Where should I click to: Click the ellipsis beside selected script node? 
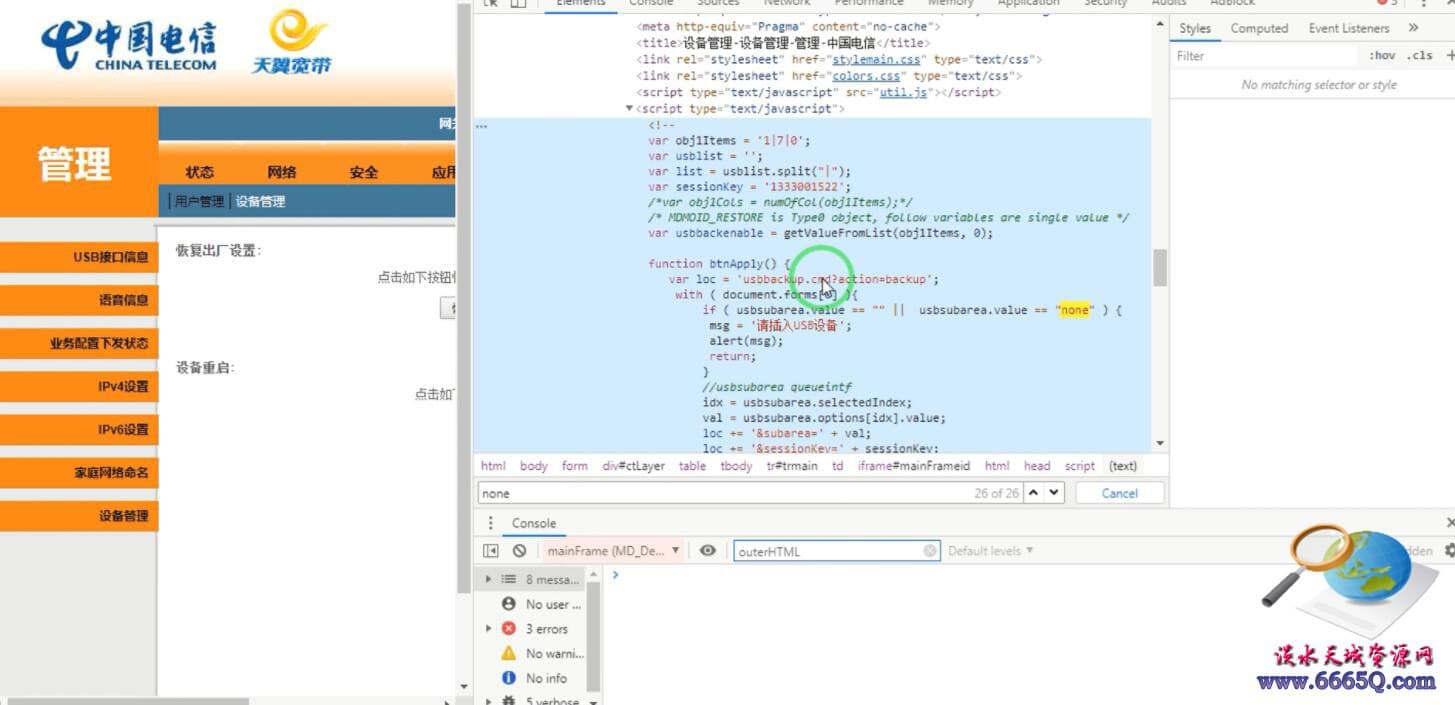click(482, 126)
